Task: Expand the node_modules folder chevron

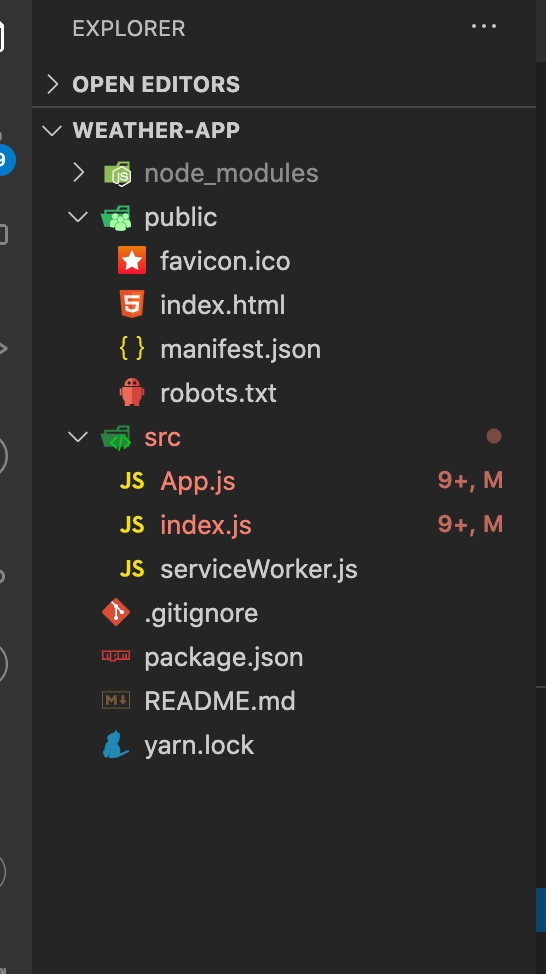Action: [x=78, y=173]
